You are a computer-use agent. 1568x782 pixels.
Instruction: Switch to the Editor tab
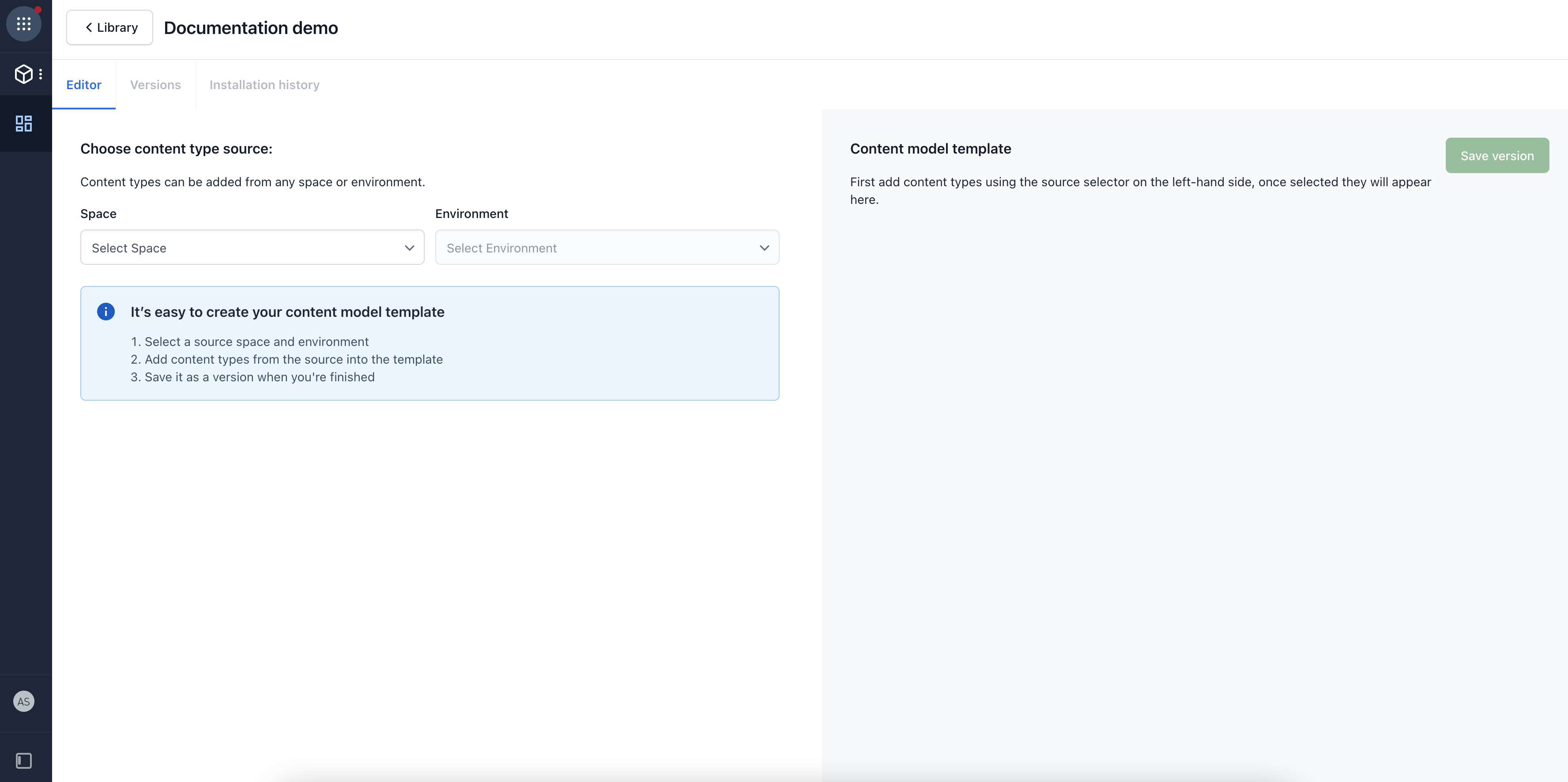pos(84,85)
